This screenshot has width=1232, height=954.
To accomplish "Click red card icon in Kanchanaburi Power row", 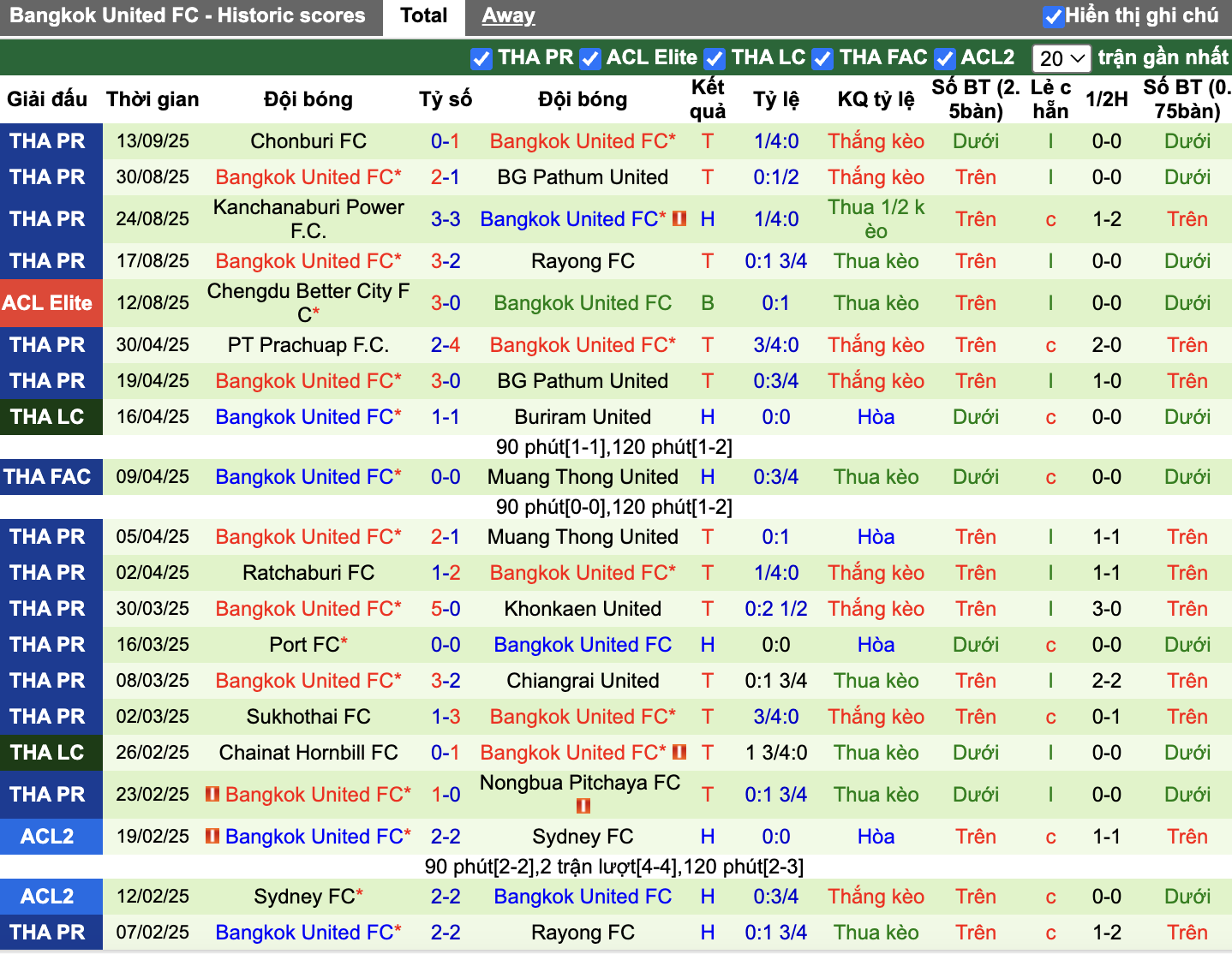I will (x=679, y=218).
